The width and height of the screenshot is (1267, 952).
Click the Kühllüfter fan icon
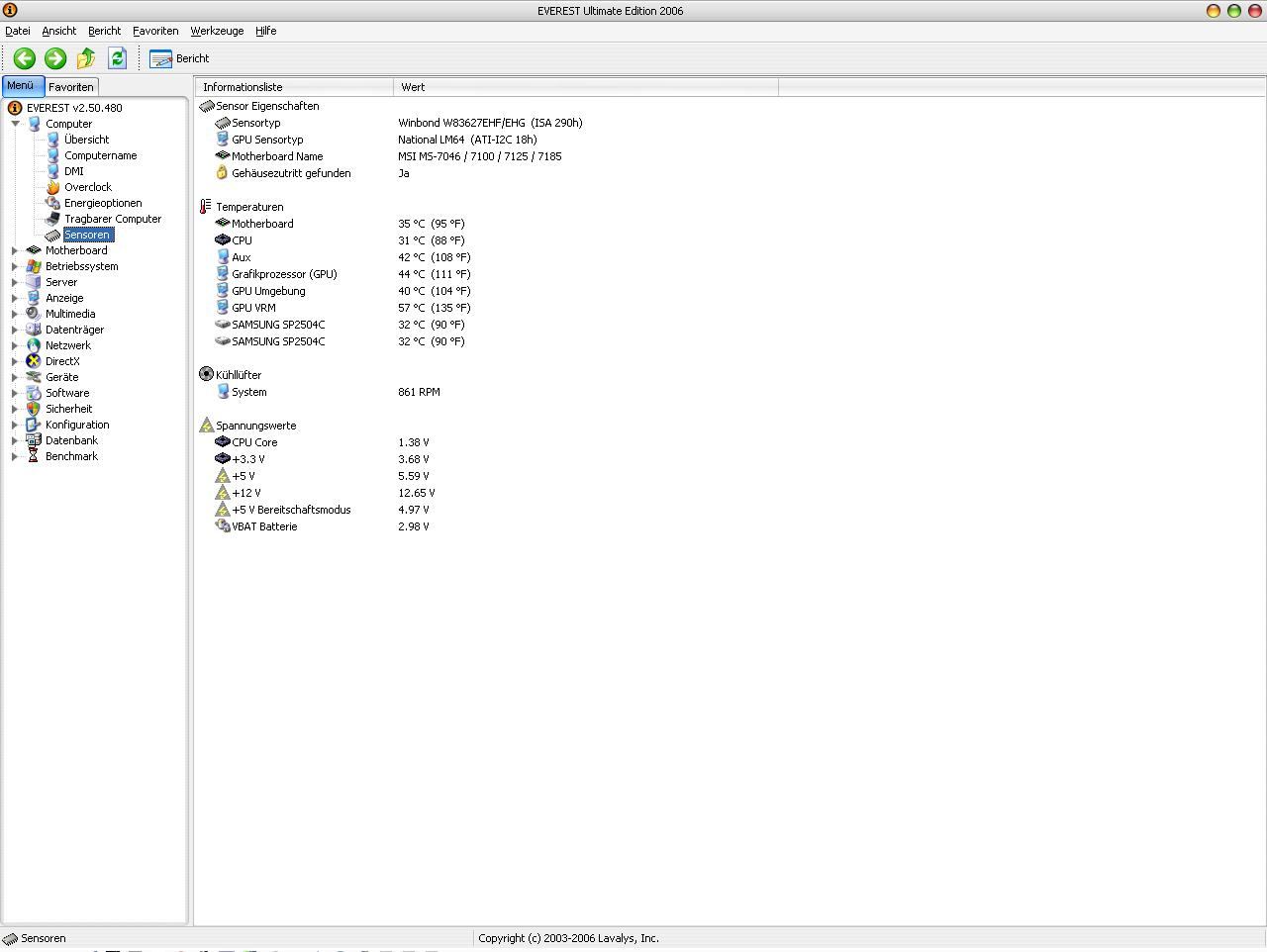pyautogui.click(x=206, y=374)
